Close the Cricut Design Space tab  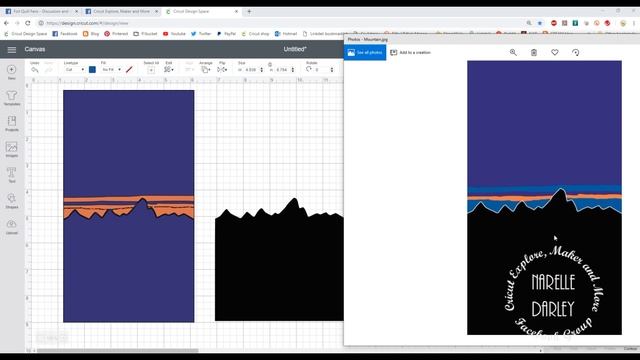click(236, 11)
